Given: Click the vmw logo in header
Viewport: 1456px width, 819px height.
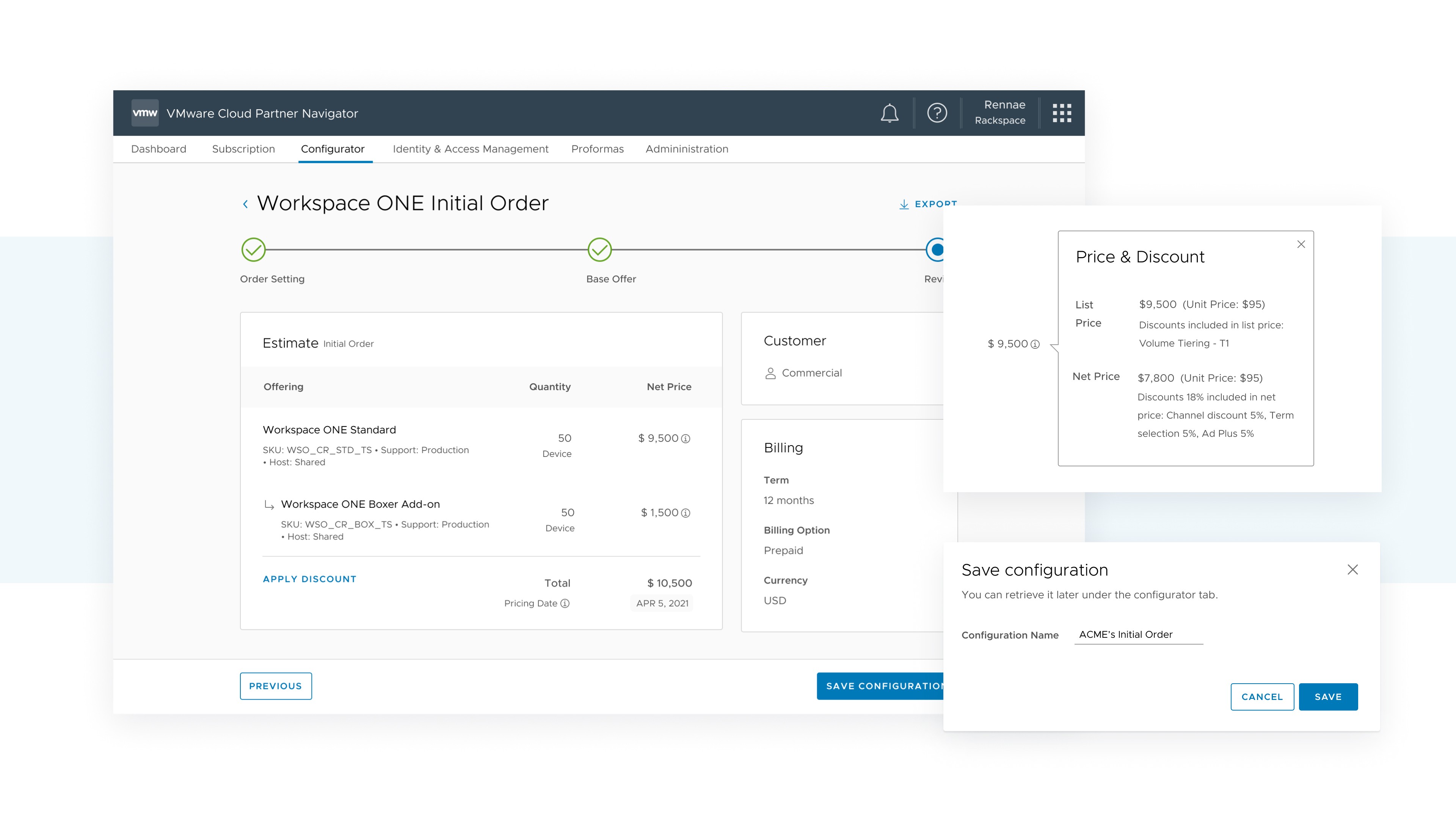Looking at the screenshot, I should click(x=145, y=113).
